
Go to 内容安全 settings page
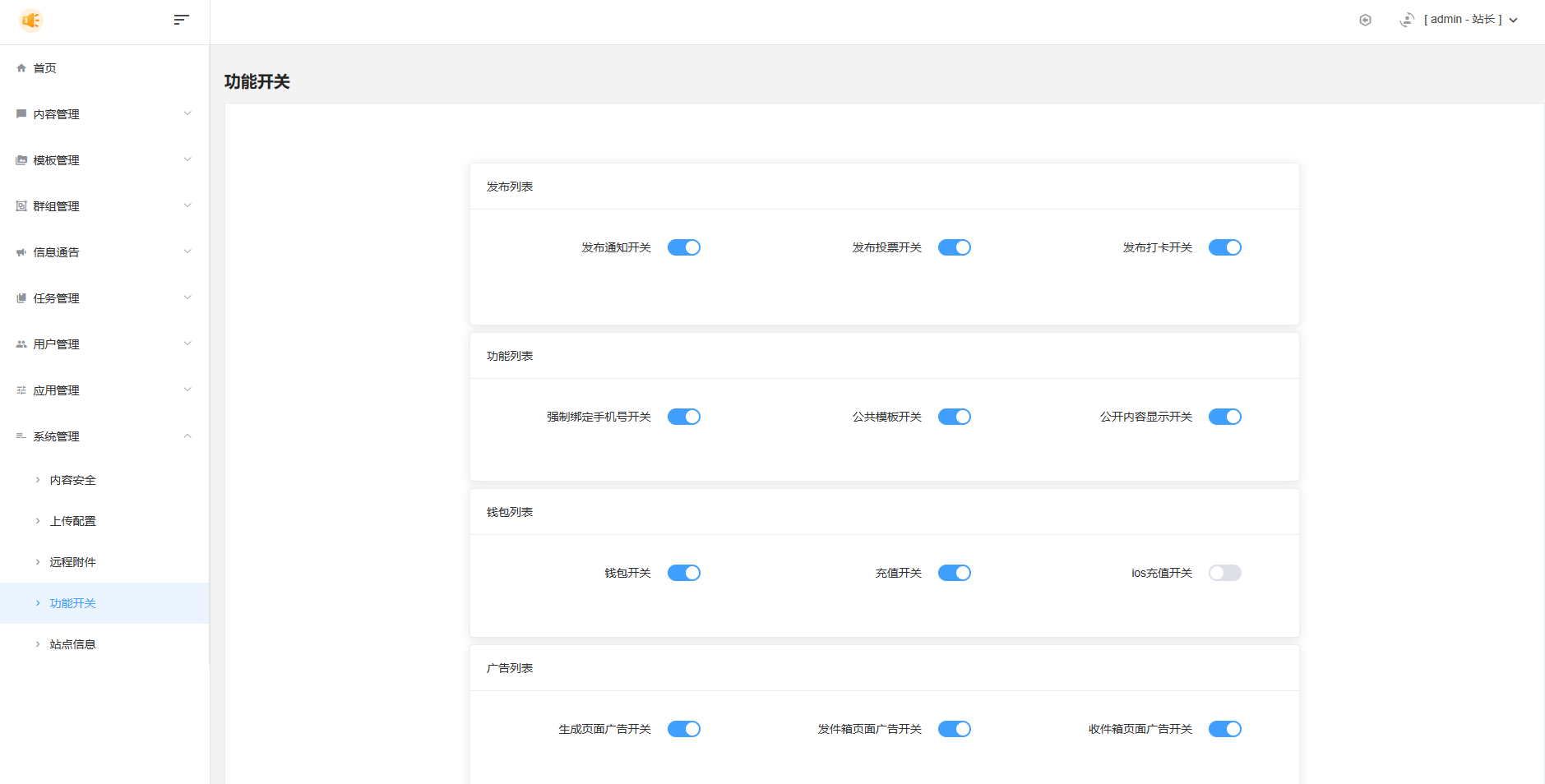point(72,480)
